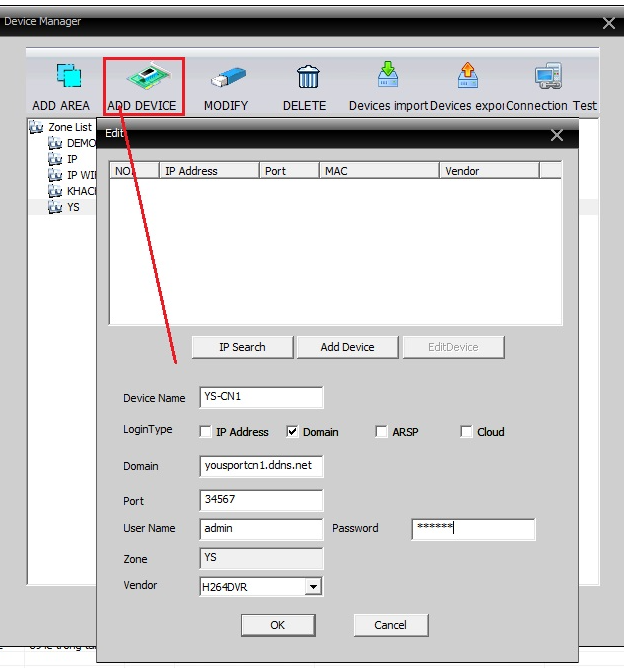Click the IP Address column header
624x669 pixels.
click(x=210, y=171)
